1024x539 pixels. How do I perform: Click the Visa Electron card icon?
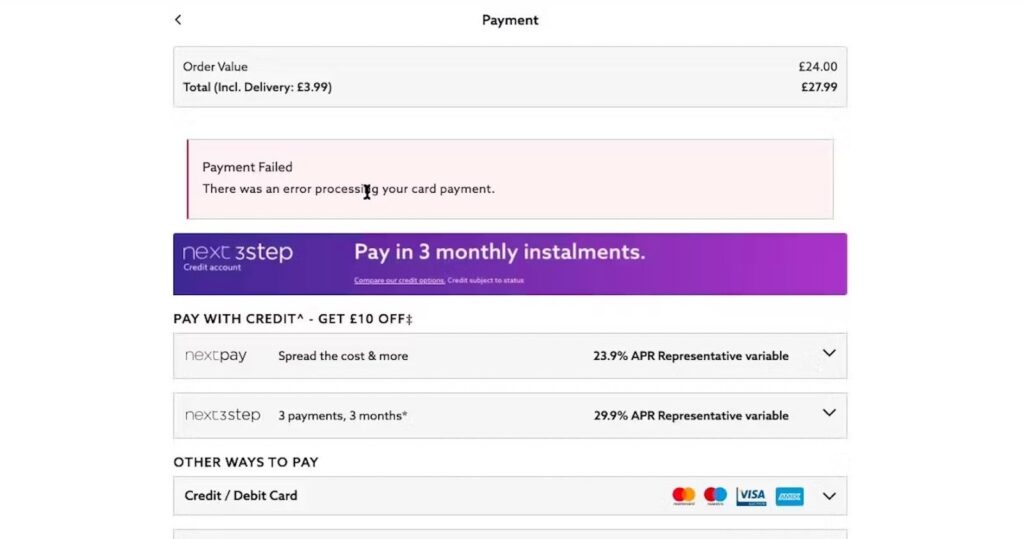point(751,496)
